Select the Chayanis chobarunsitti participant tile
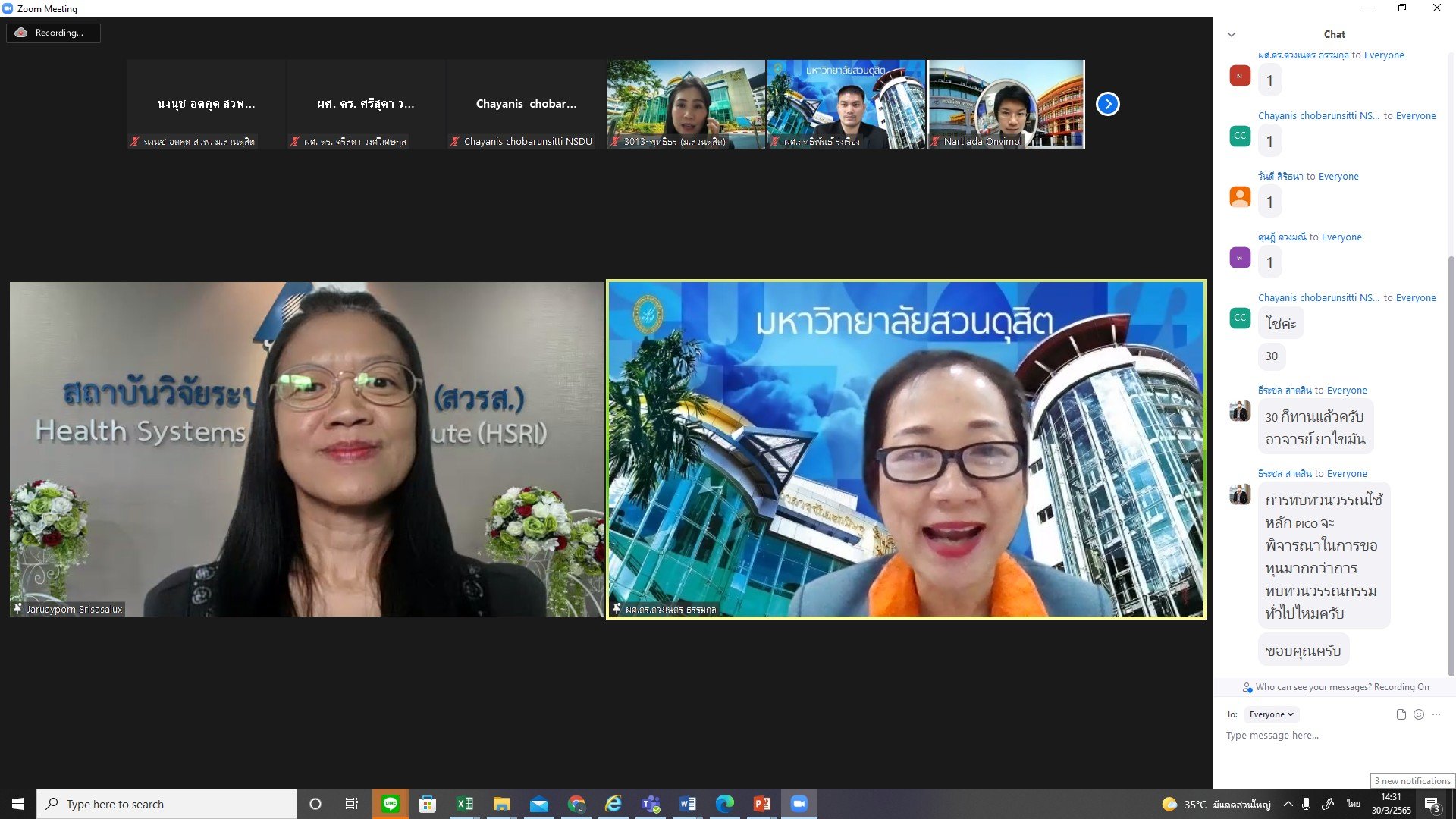 point(526,104)
